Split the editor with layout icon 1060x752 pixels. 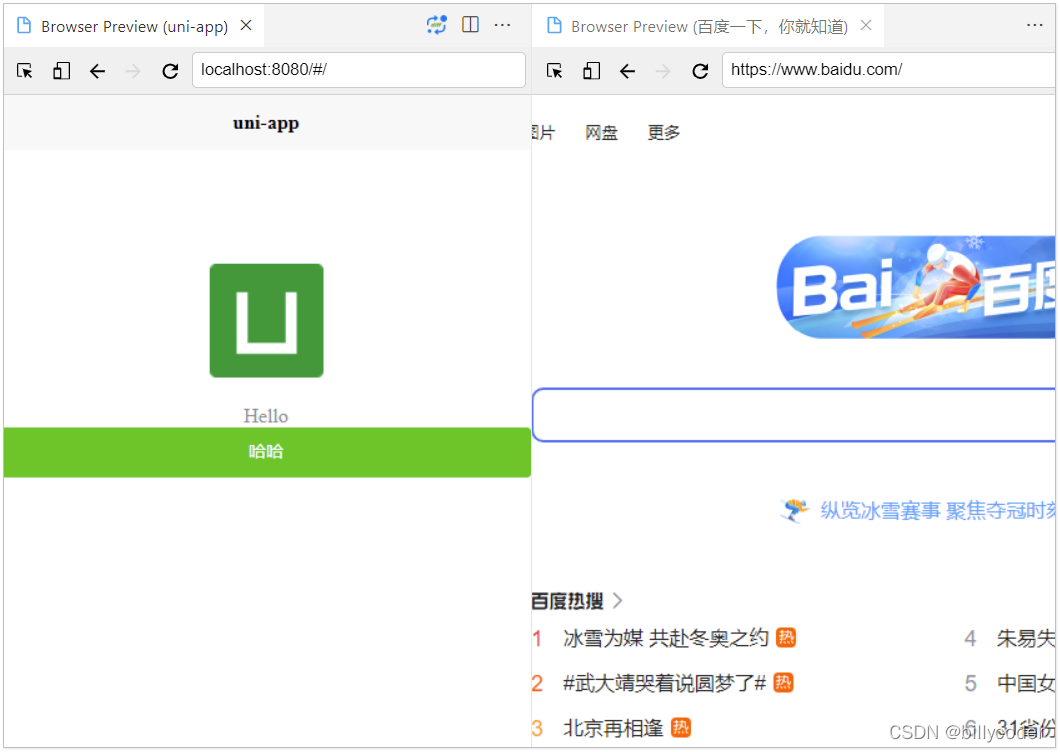(x=471, y=25)
